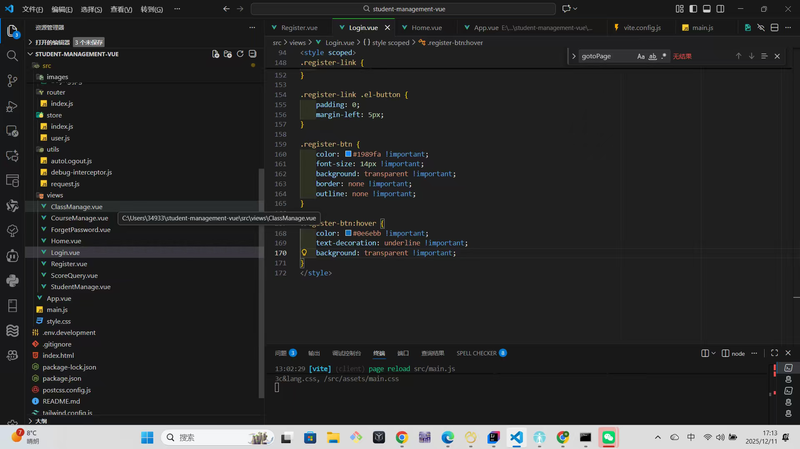Open WeChat from the Windows taskbar
The width and height of the screenshot is (800, 449).
[x=608, y=437]
